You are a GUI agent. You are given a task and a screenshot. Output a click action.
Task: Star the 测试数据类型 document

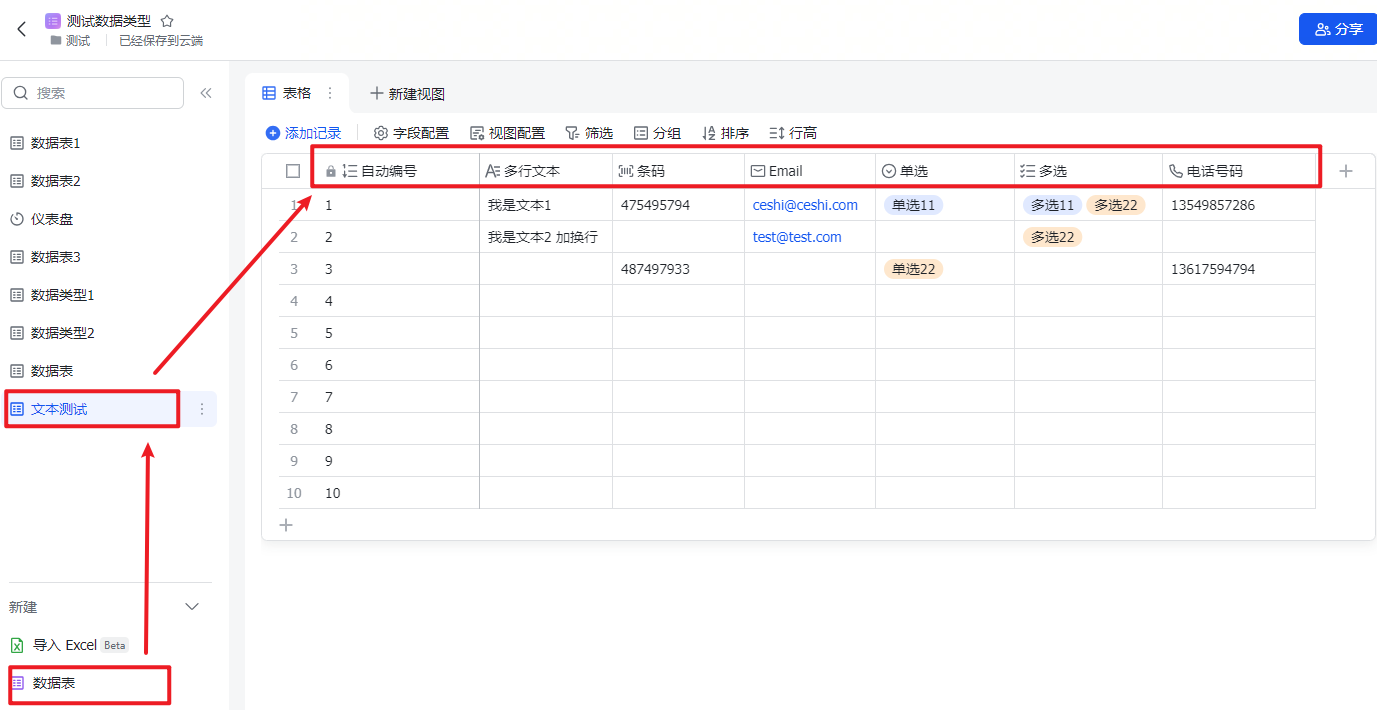(x=167, y=21)
